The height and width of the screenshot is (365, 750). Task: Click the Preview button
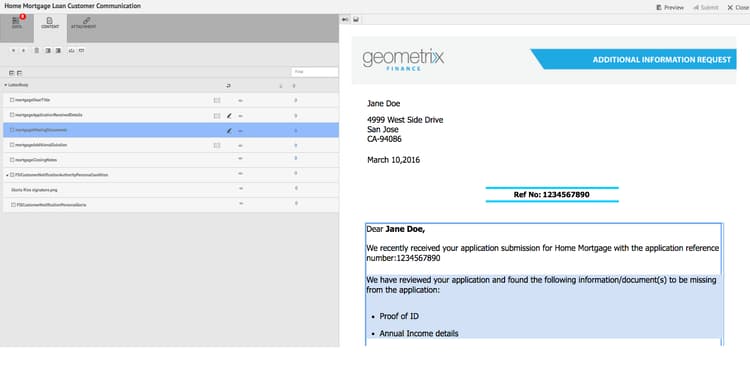(x=670, y=8)
